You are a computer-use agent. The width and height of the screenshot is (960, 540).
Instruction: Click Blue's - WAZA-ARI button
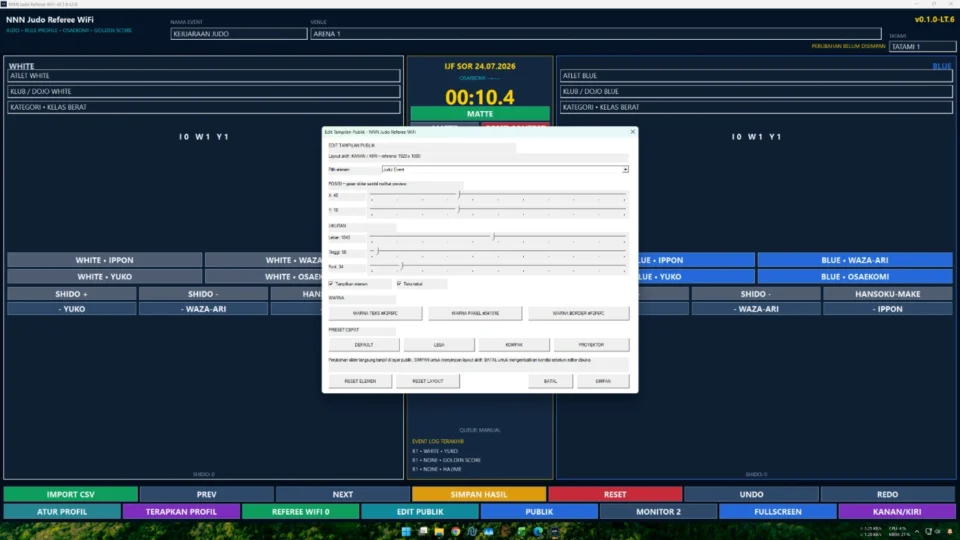pos(756,309)
